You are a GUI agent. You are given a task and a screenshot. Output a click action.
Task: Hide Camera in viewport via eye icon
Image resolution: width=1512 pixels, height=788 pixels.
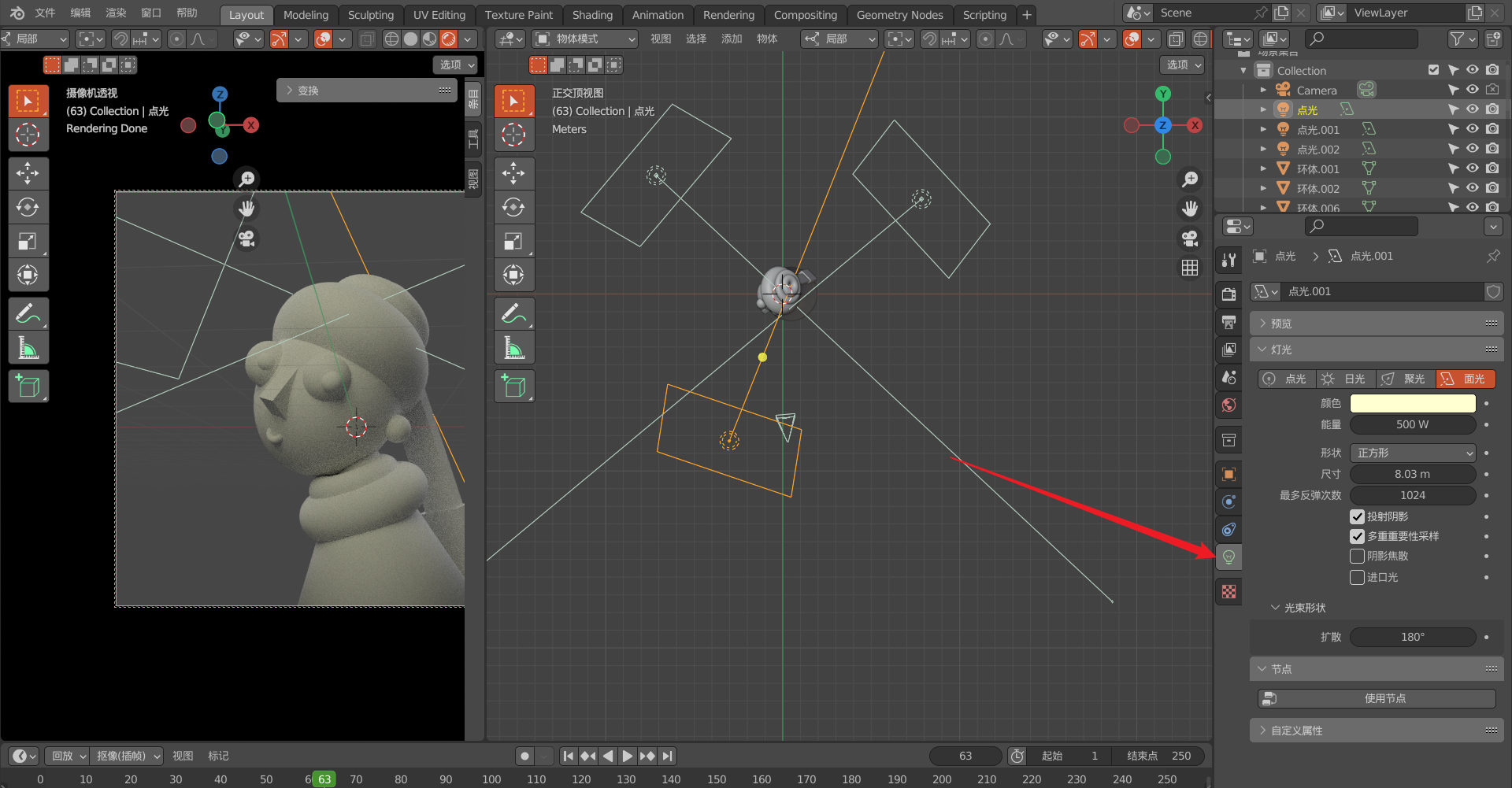[1473, 90]
